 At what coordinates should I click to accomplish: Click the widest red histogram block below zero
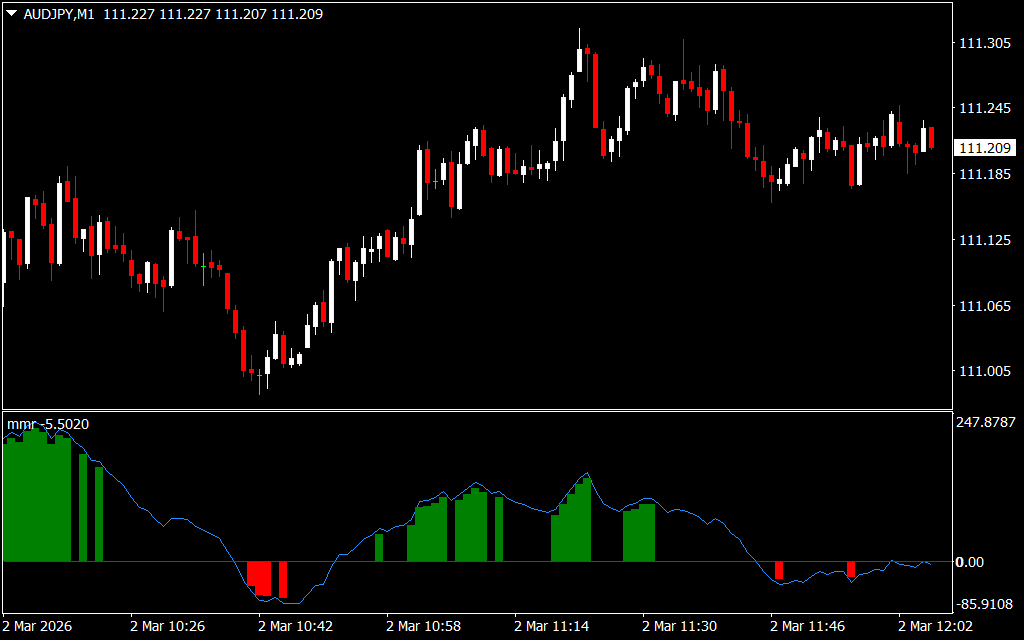(259, 577)
